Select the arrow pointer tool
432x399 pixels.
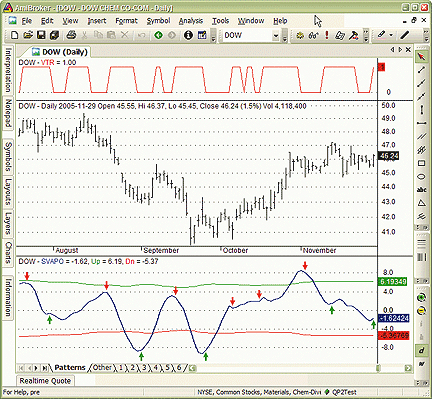click(x=421, y=57)
